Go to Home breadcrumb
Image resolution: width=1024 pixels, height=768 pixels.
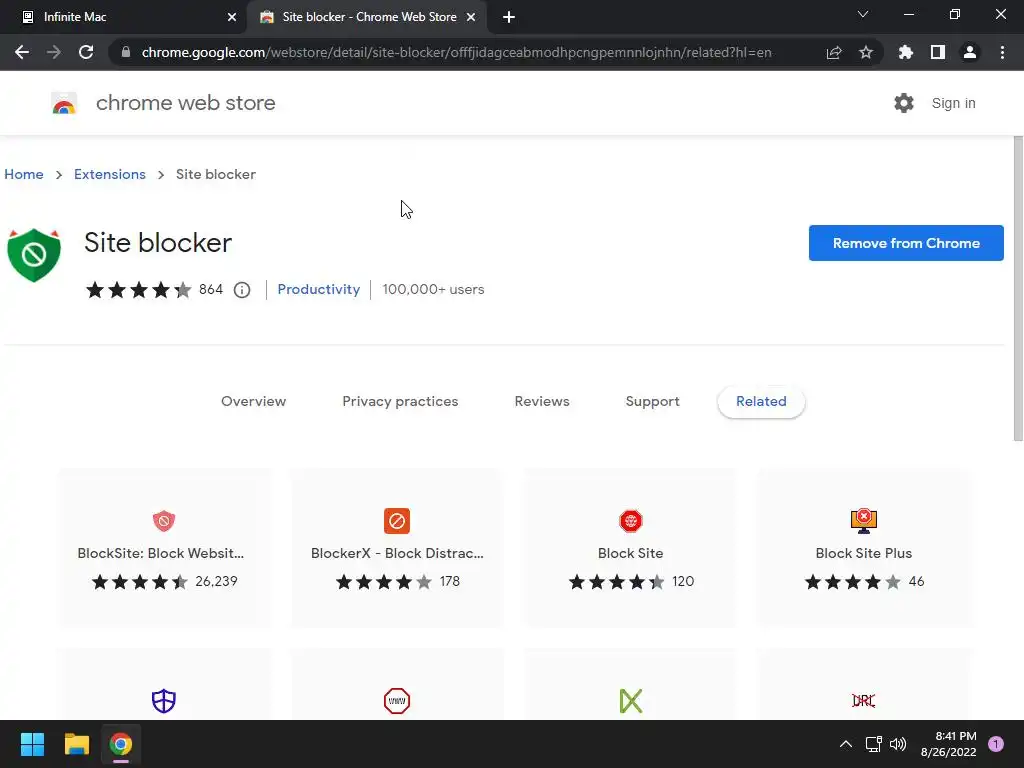click(x=24, y=174)
